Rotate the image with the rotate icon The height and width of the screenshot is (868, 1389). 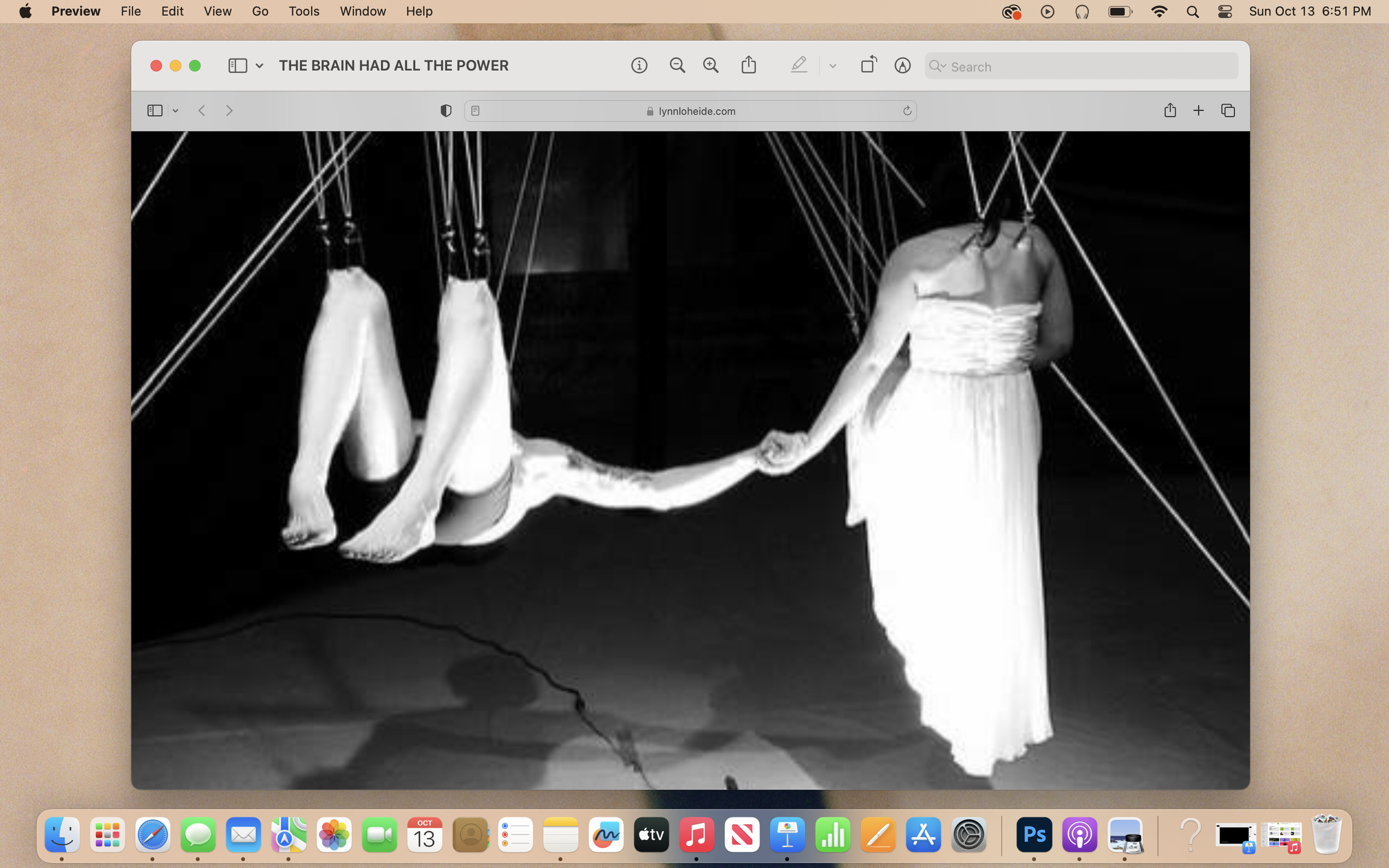pyautogui.click(x=868, y=64)
